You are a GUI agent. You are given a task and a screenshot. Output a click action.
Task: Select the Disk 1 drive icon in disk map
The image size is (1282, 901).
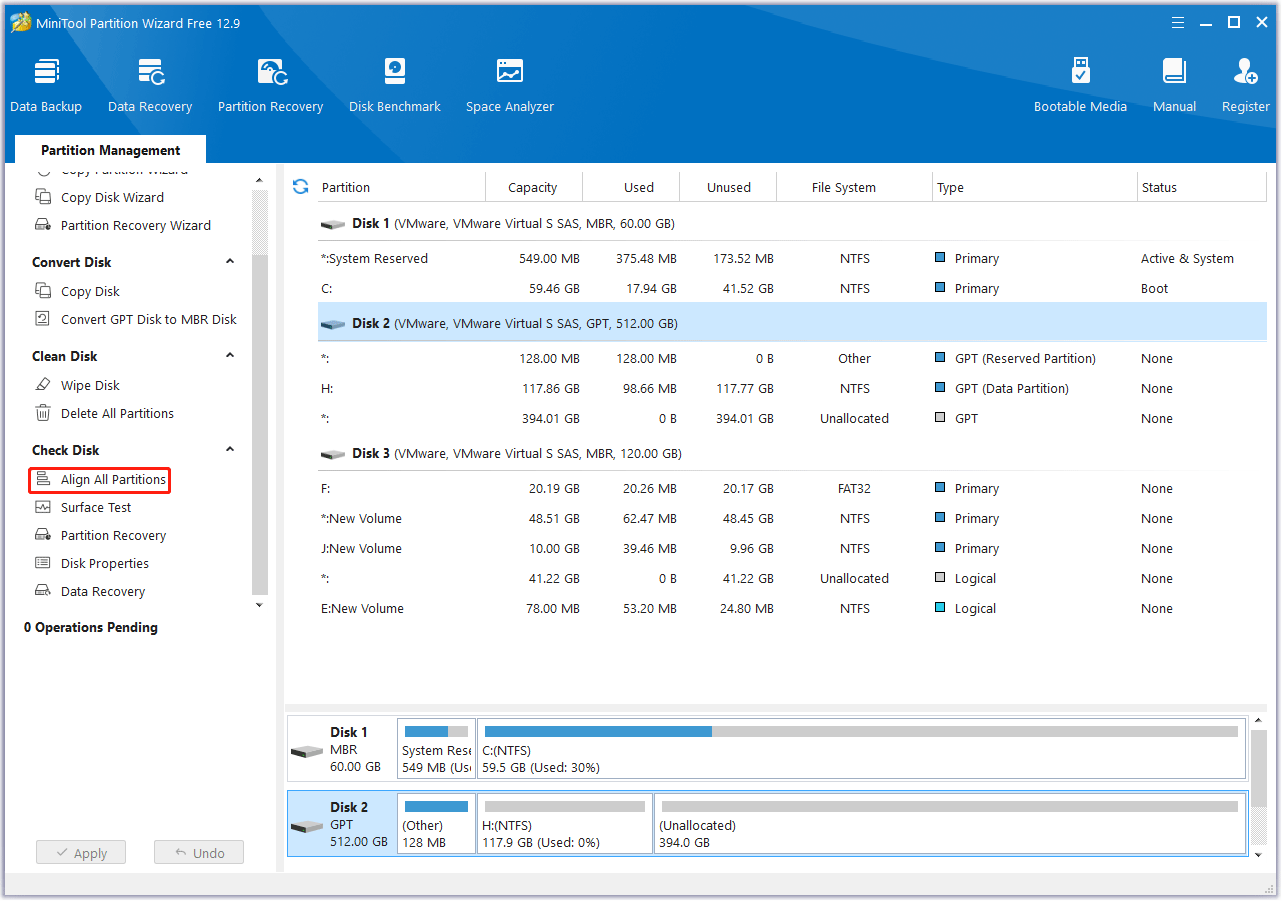coord(307,752)
